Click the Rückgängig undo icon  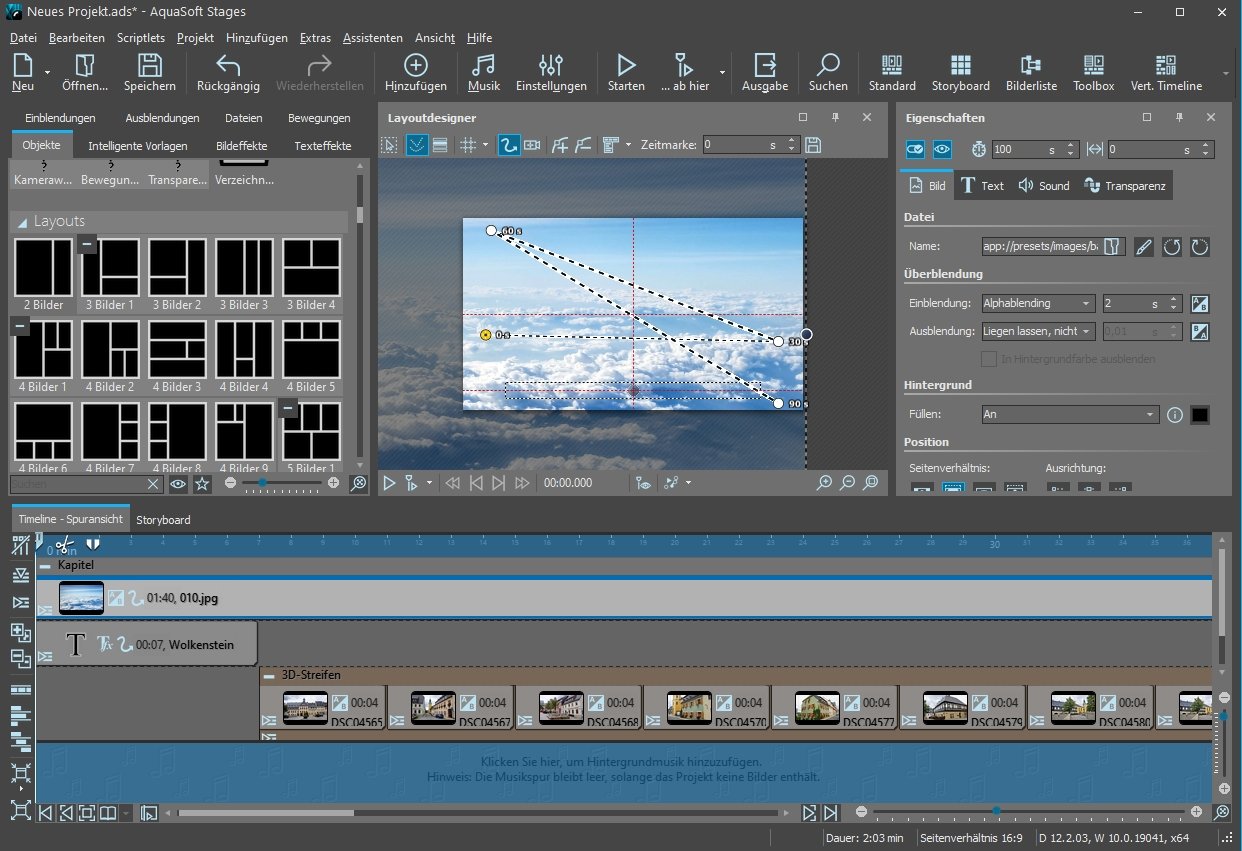point(228,73)
